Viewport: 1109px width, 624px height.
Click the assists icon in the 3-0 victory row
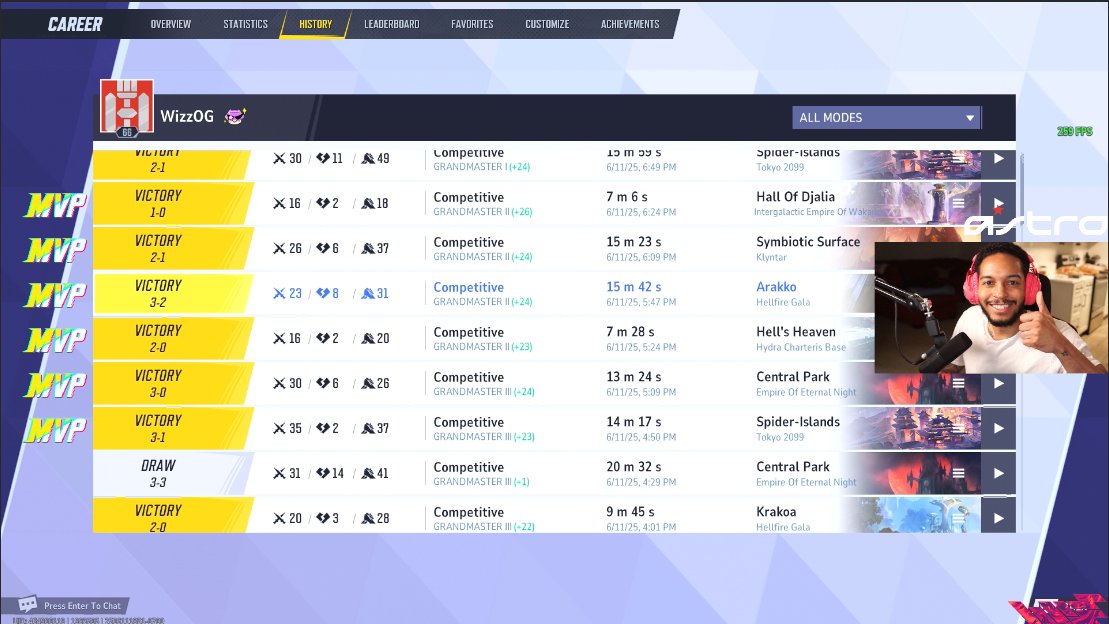(x=368, y=383)
